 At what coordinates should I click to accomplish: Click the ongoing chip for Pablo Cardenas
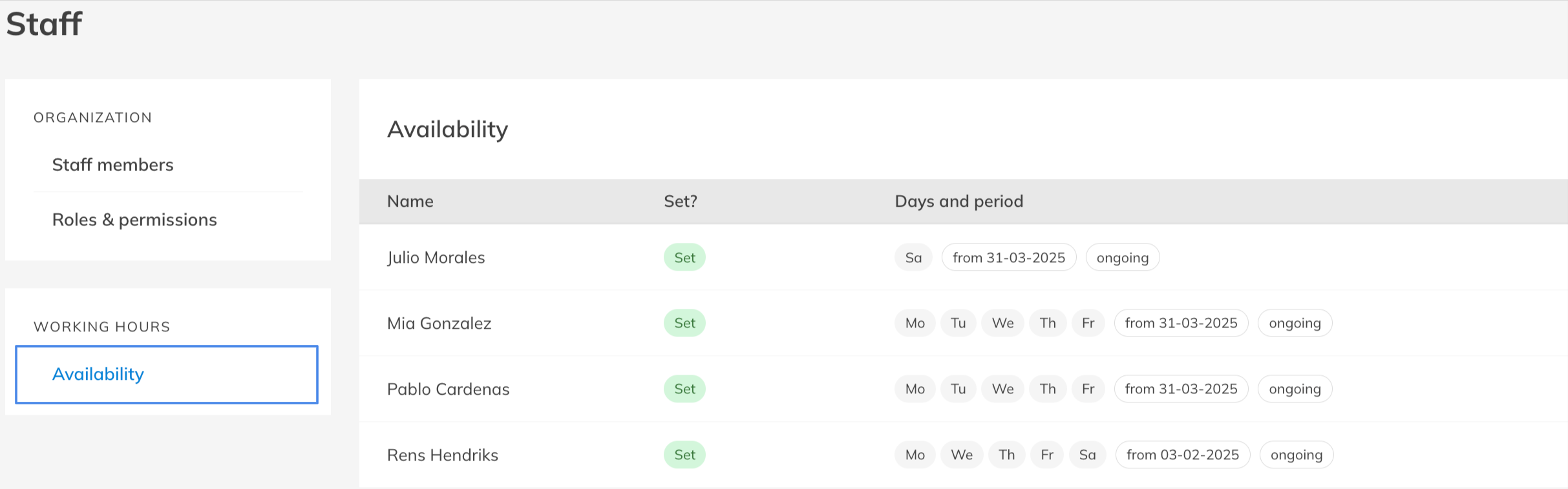1295,390
